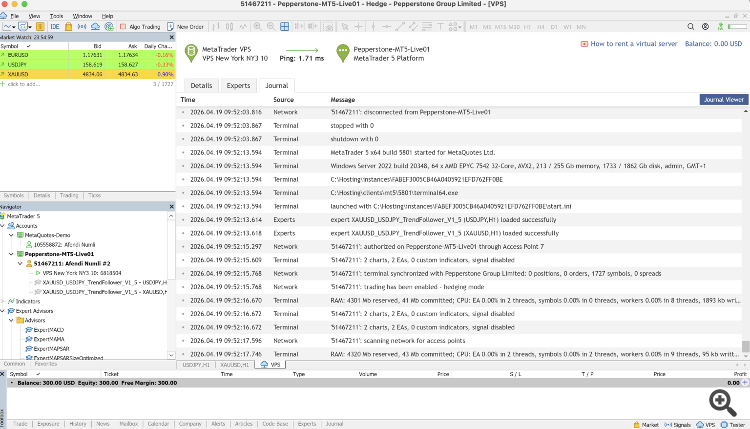Viewport: 750px width, 429px height.
Task: Open the Ticks tab in Market Watch
Action: (x=95, y=195)
